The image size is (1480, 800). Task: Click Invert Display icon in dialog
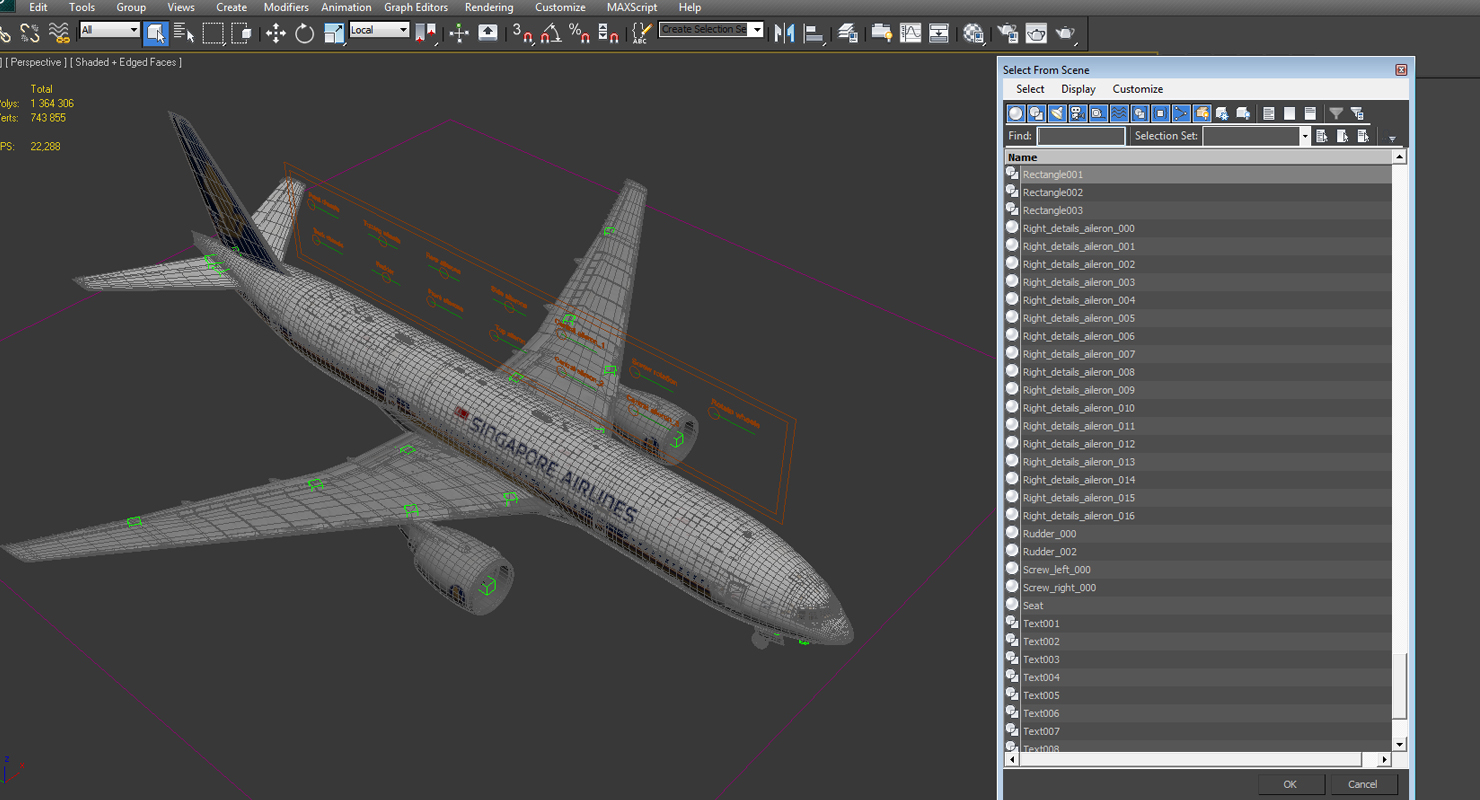[1310, 113]
